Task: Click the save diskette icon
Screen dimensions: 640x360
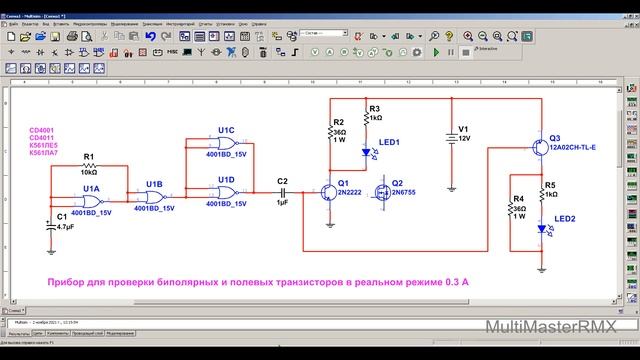Action: tap(55, 37)
